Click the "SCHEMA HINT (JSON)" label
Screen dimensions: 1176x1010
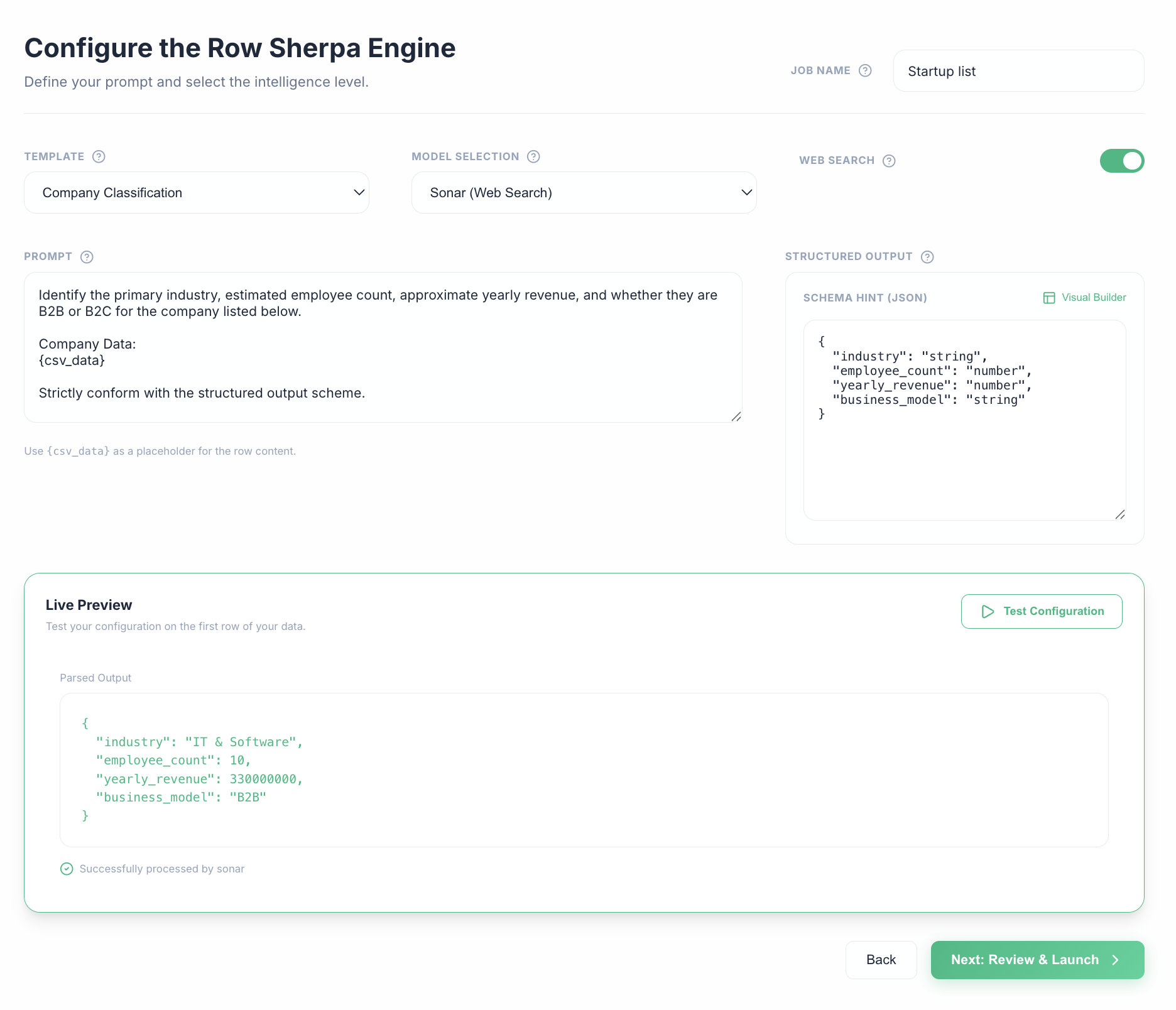[x=865, y=298]
